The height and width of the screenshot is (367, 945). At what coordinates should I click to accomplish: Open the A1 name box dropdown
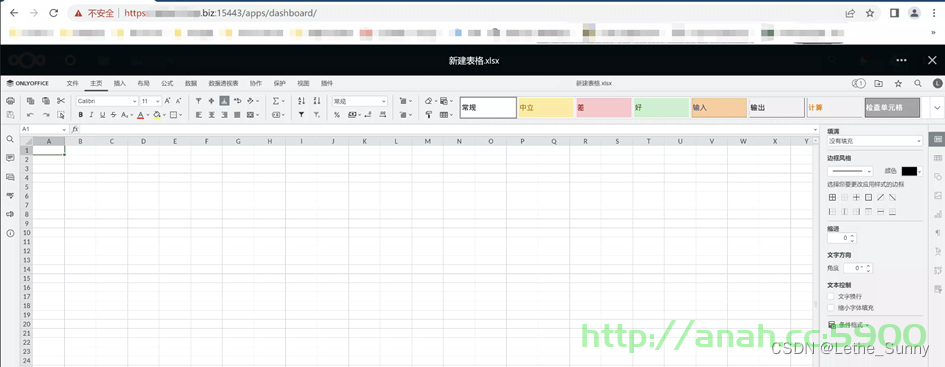click(64, 130)
